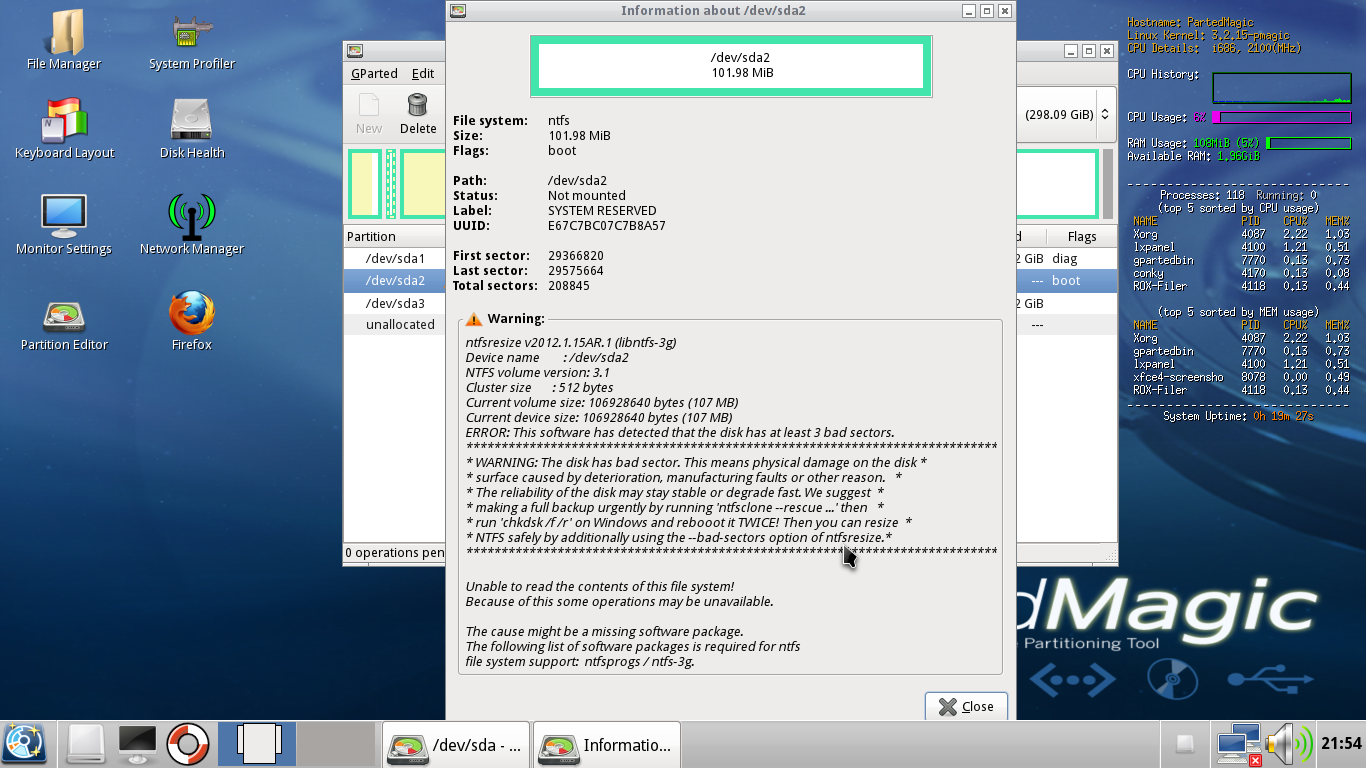
Task: Open the Partition Editor desktop icon
Action: pos(64,321)
